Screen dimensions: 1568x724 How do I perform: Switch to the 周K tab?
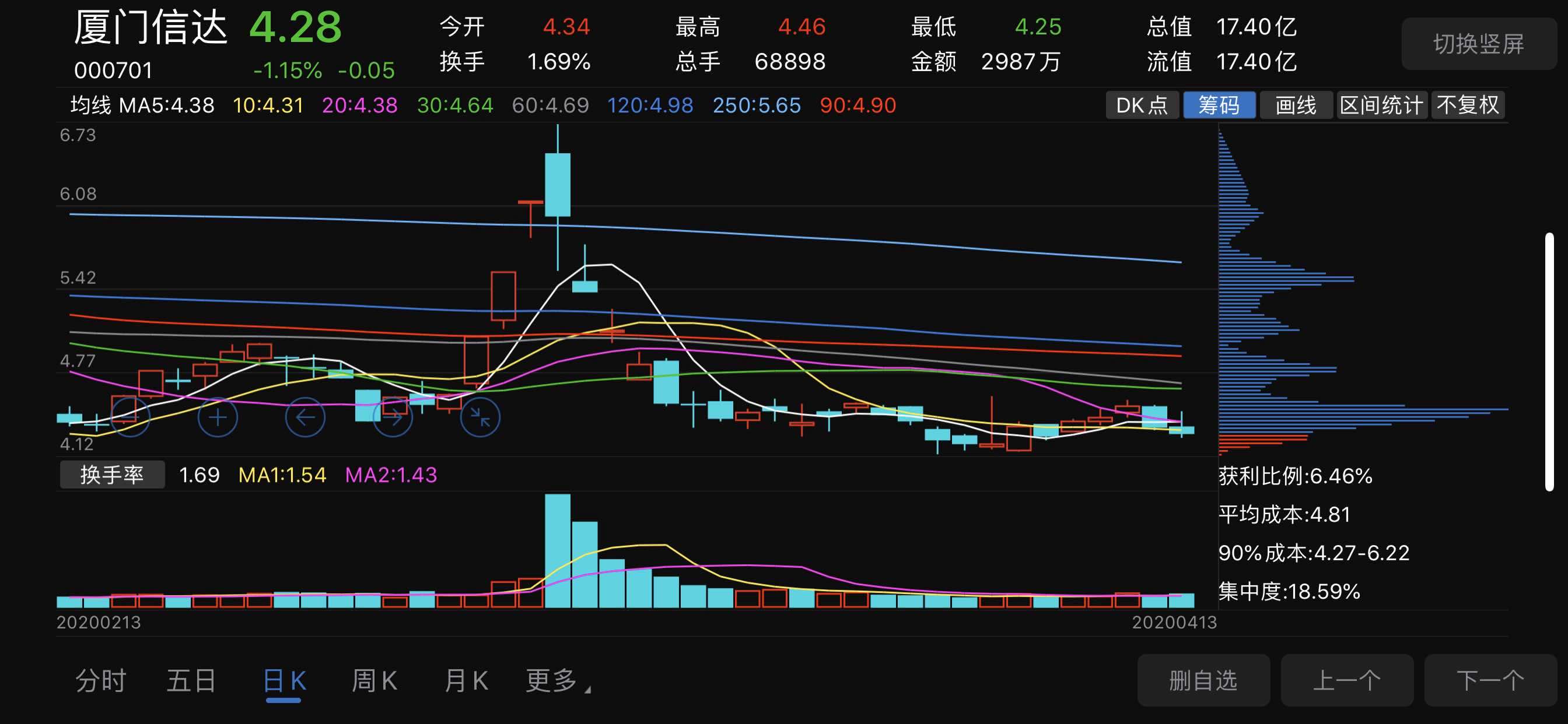click(374, 680)
